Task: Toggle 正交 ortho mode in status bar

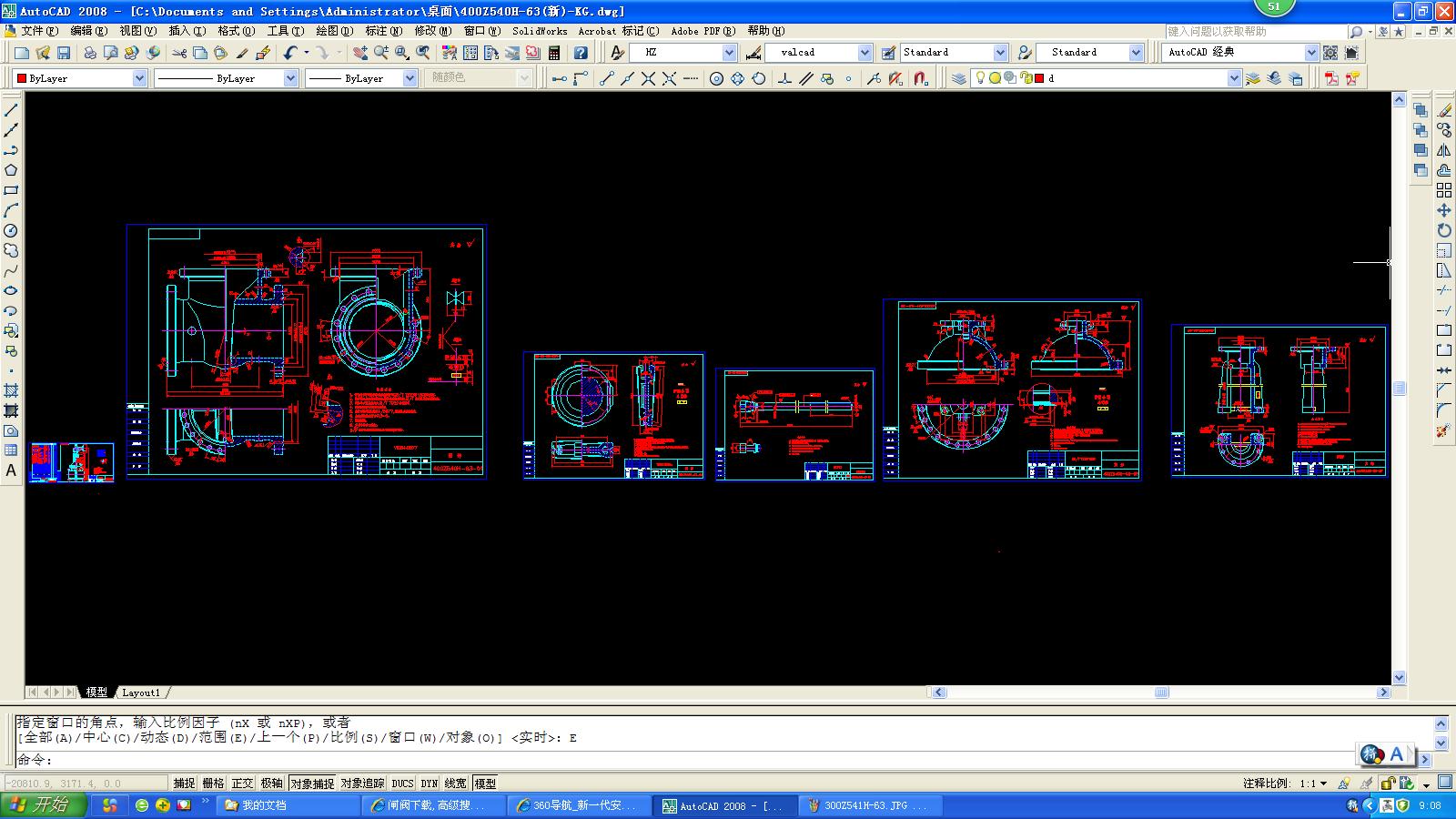Action: pyautogui.click(x=242, y=783)
